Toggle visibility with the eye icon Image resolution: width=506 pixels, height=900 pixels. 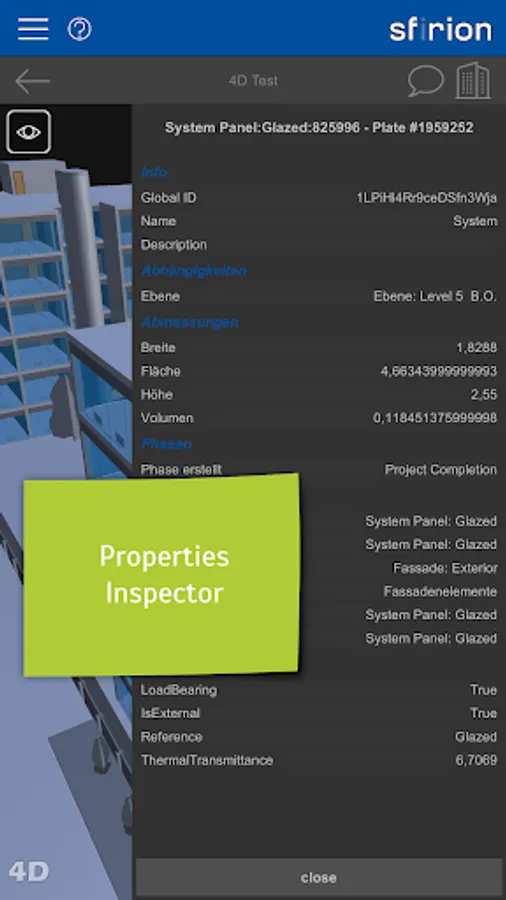29,132
